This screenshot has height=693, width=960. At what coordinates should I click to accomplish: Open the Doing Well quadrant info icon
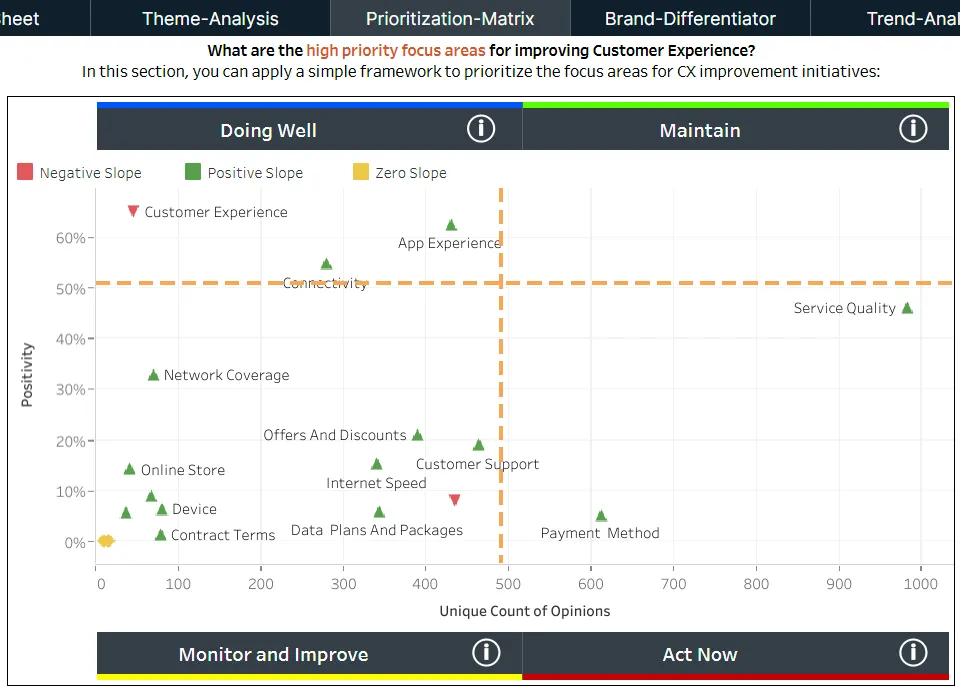coord(481,128)
